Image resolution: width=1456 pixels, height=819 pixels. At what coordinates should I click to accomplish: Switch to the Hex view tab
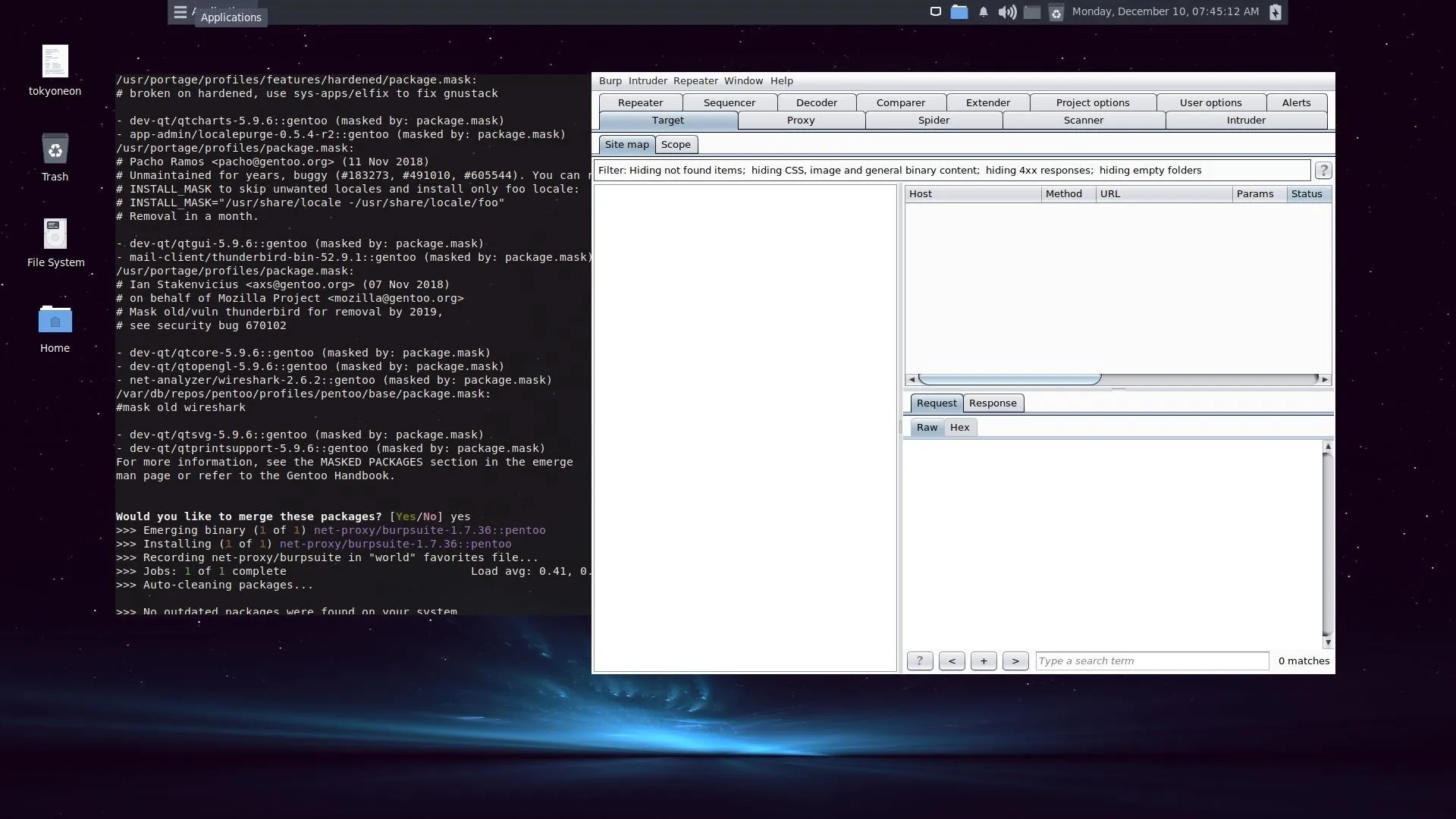coord(959,428)
